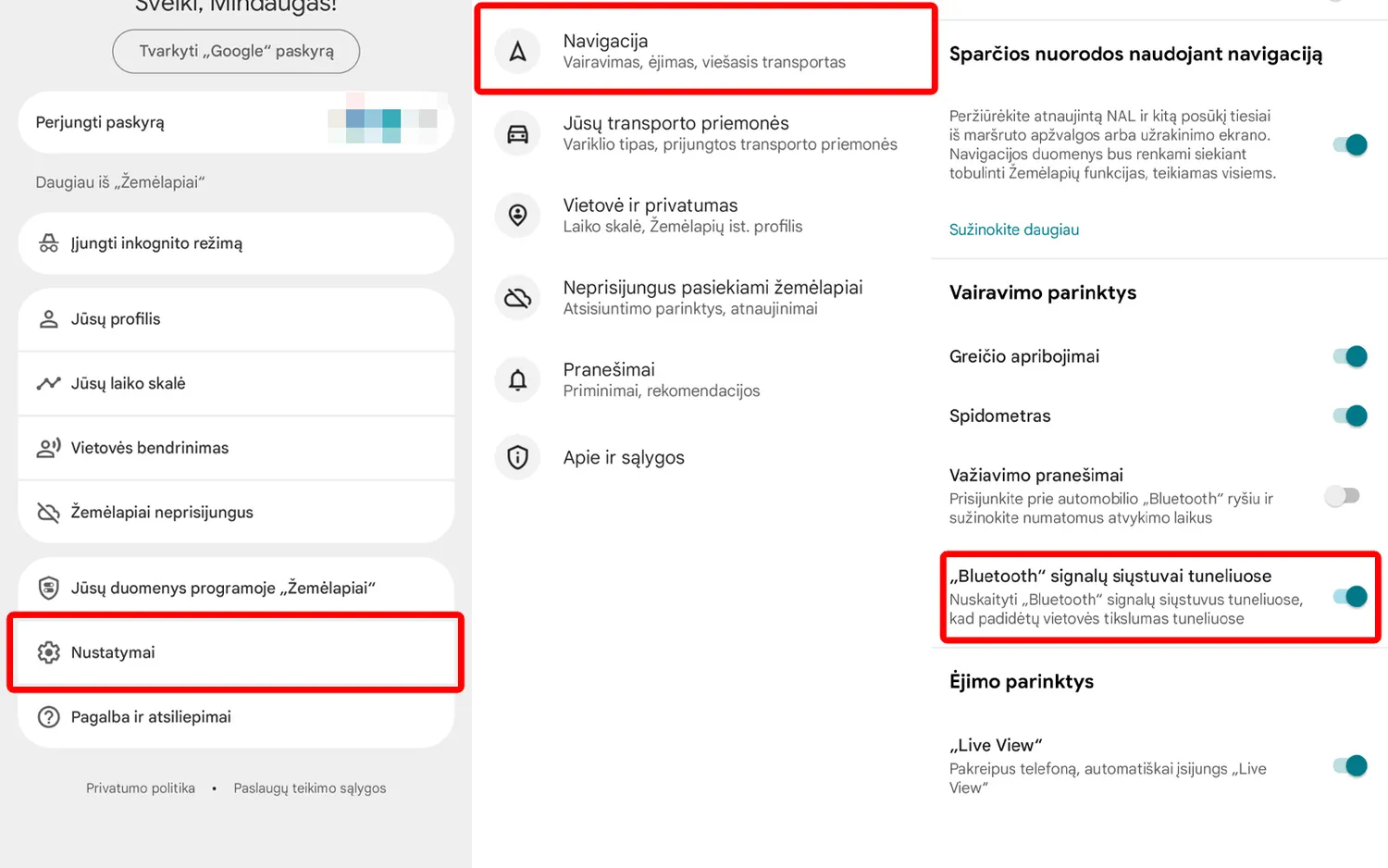Turn off the Spidometras switch
The width and height of the screenshot is (1388, 868).
[x=1350, y=415]
